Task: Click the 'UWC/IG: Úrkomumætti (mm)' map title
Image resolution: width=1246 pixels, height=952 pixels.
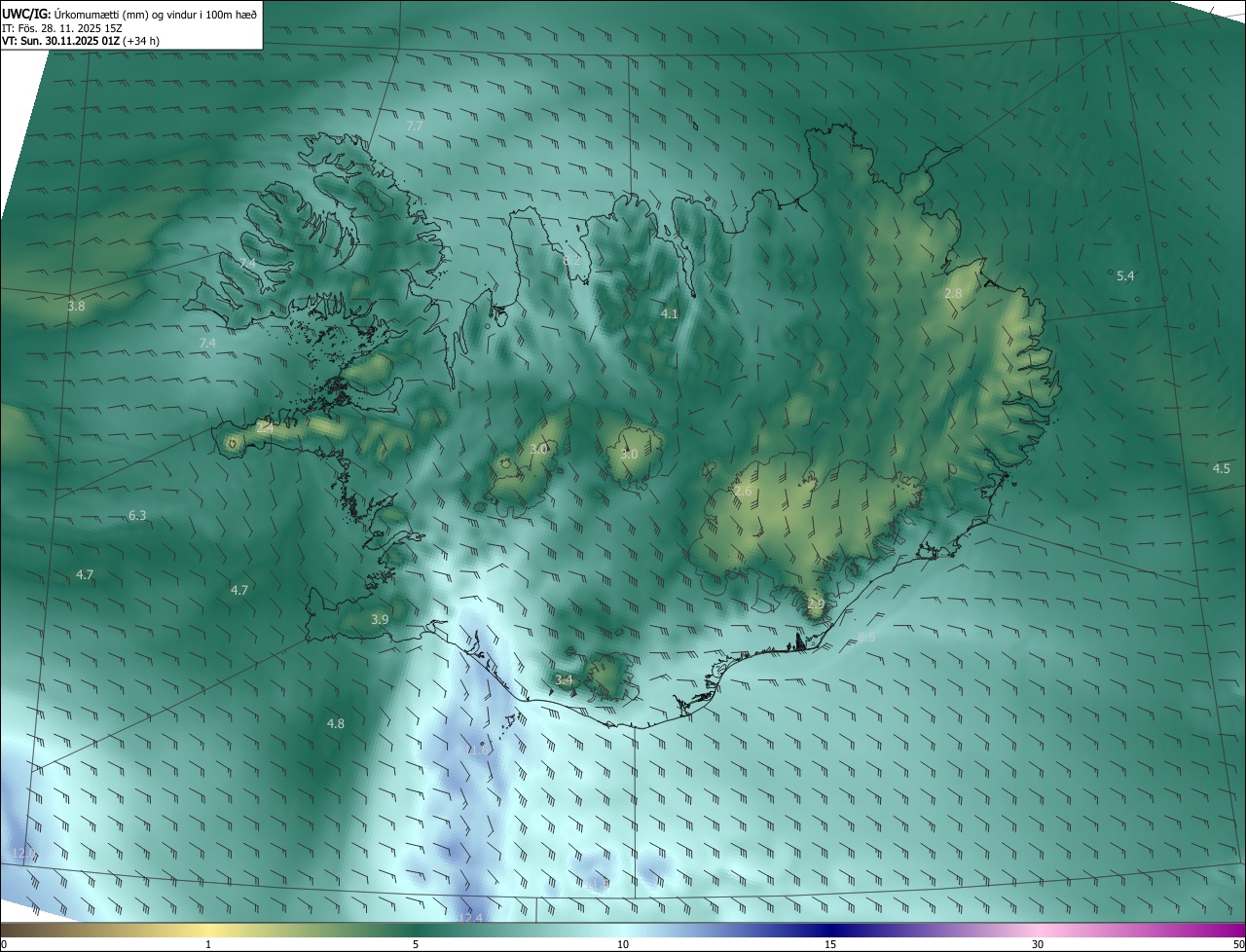Action: (x=129, y=13)
